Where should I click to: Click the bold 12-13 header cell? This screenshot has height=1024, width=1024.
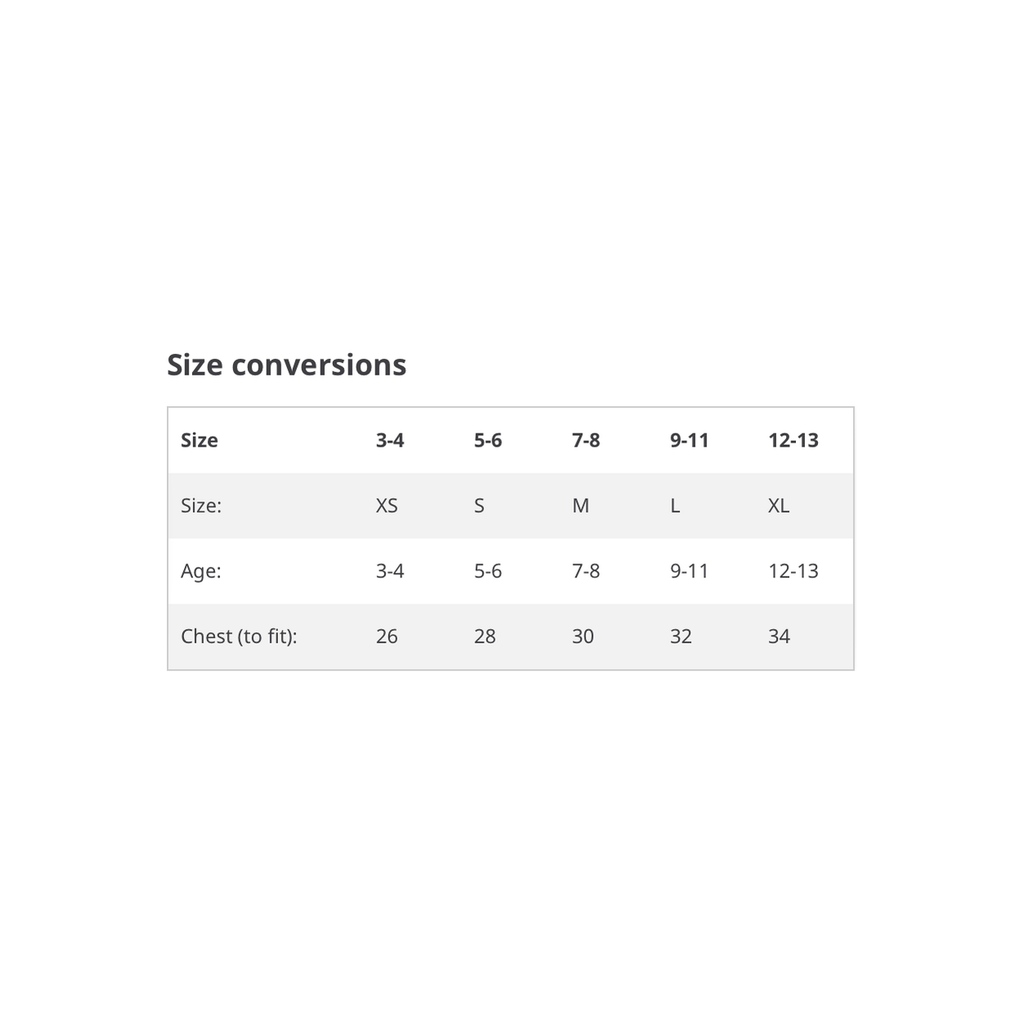(793, 440)
